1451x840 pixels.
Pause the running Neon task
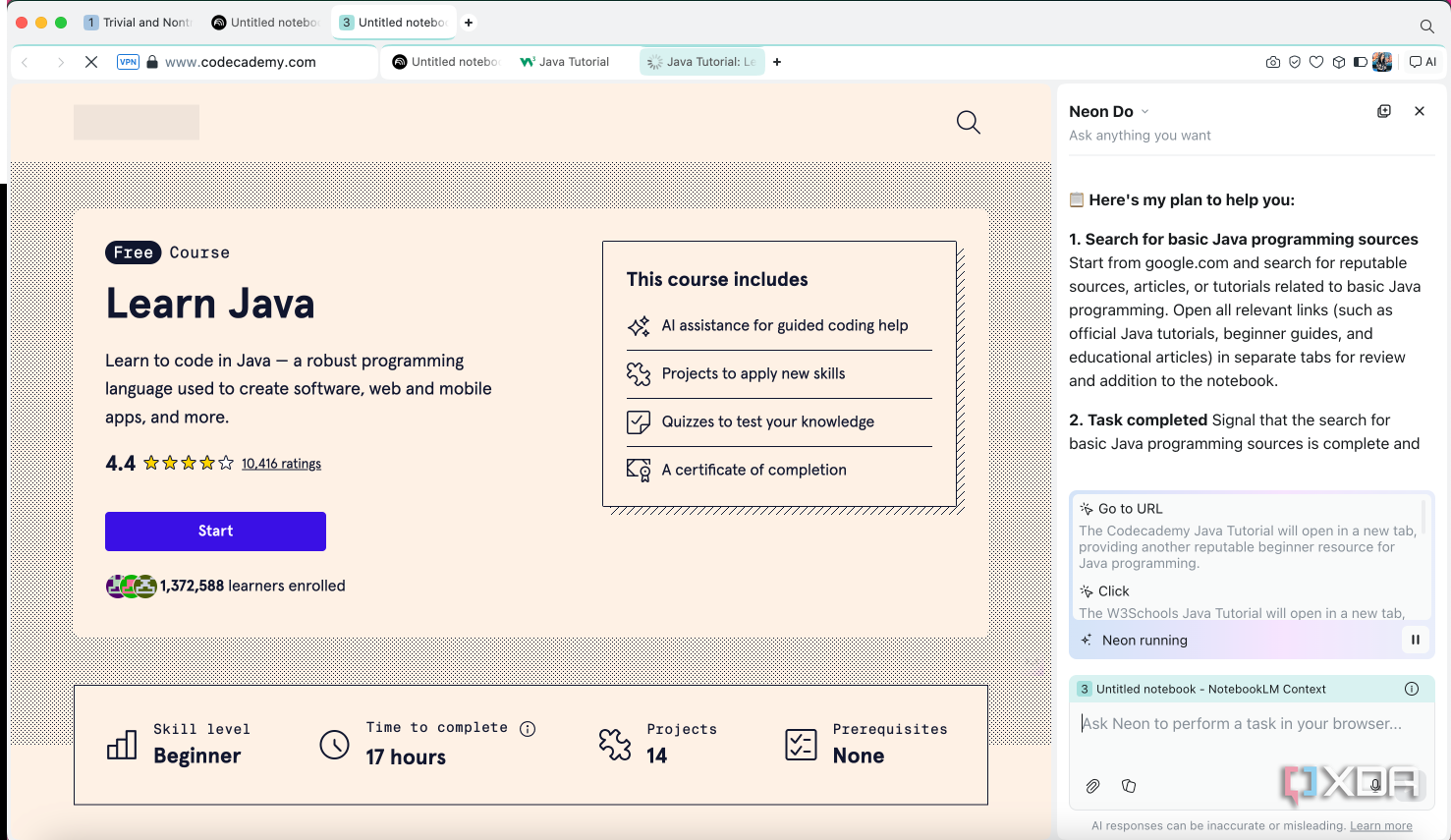click(x=1416, y=640)
